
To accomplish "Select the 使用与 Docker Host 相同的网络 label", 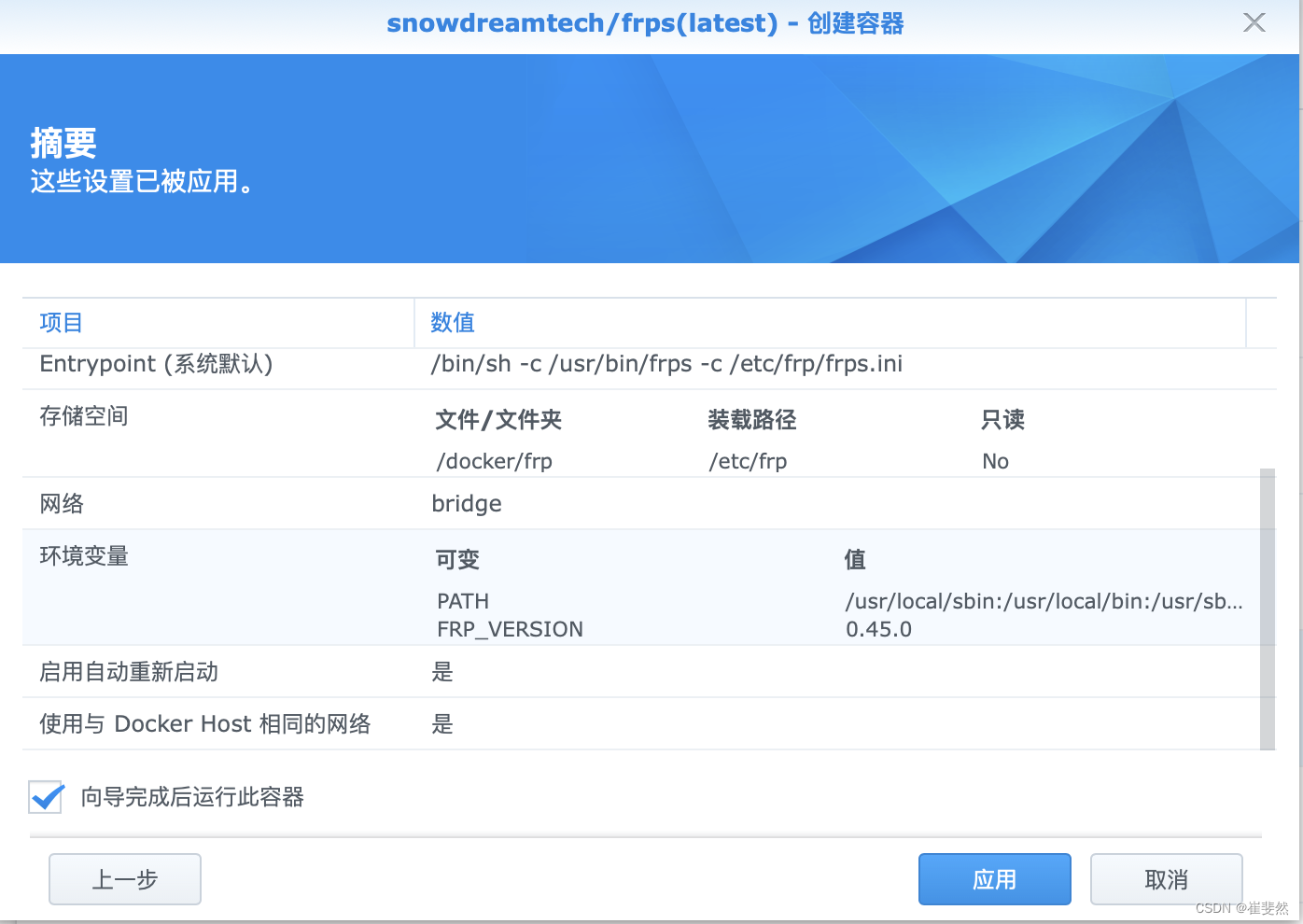I will click(205, 724).
